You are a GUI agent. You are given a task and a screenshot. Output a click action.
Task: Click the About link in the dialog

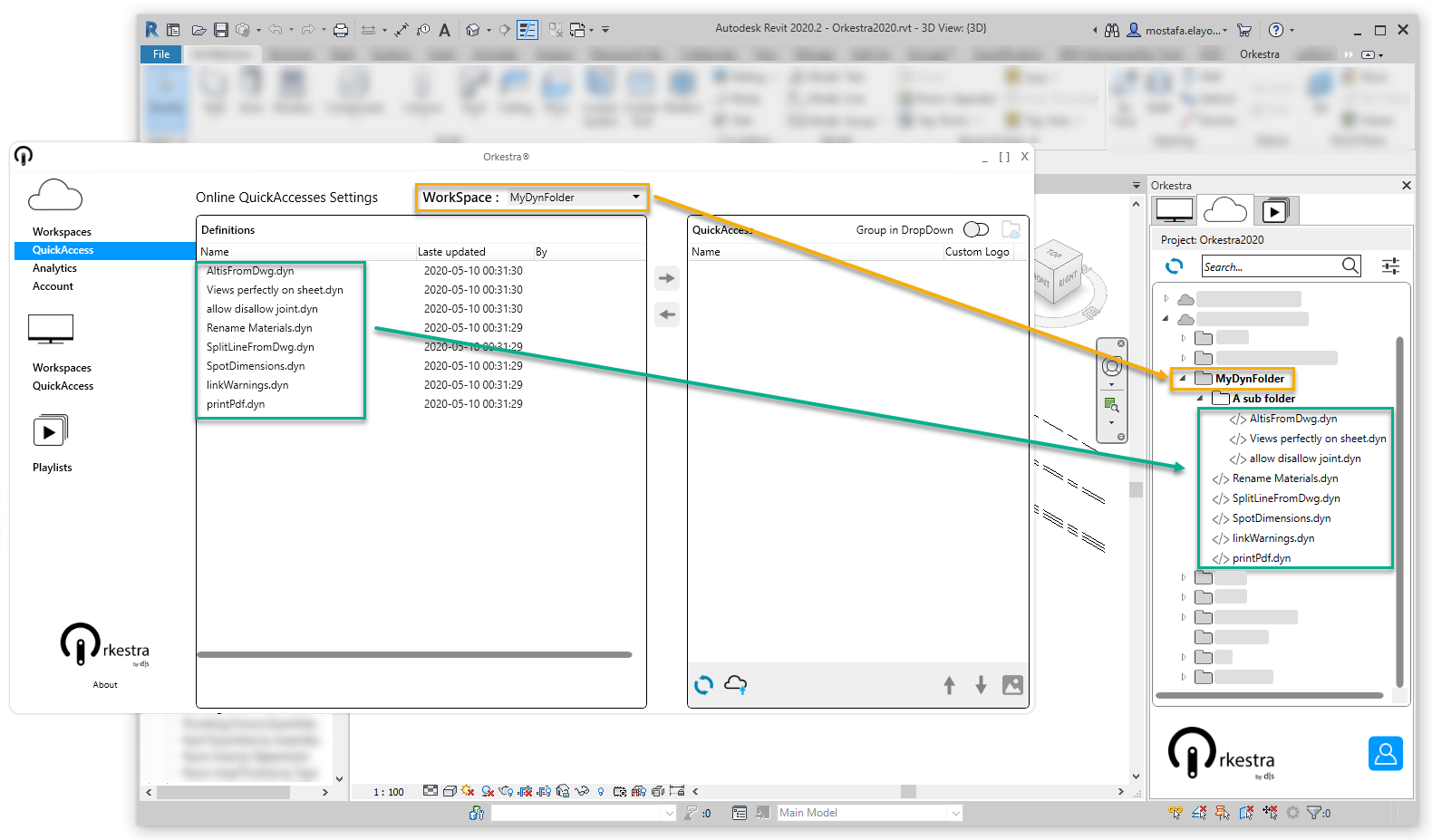point(105,685)
